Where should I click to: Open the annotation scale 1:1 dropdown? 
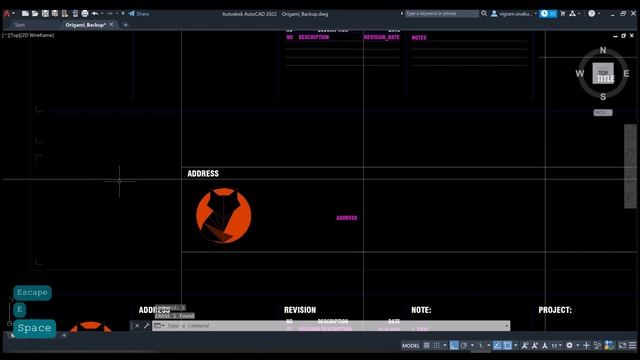click(557, 346)
